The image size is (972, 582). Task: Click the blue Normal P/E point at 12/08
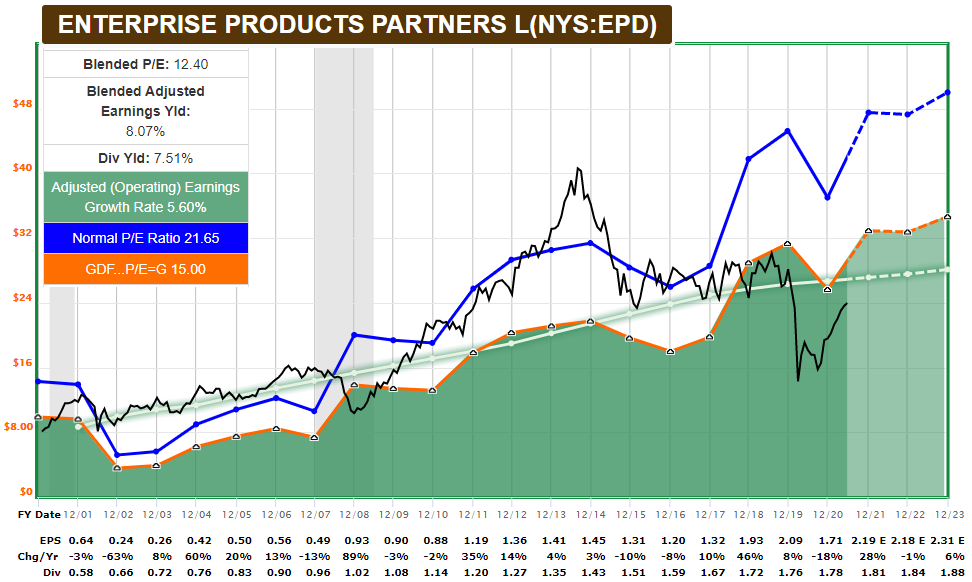point(354,335)
